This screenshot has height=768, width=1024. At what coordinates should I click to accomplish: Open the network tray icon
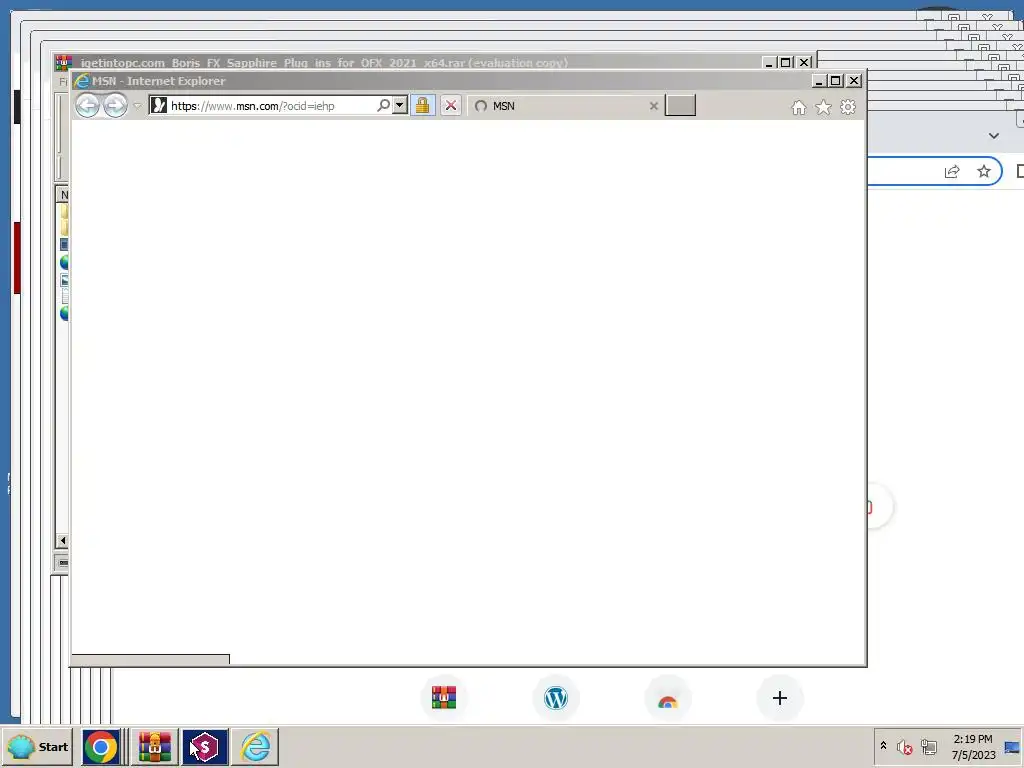click(x=929, y=747)
